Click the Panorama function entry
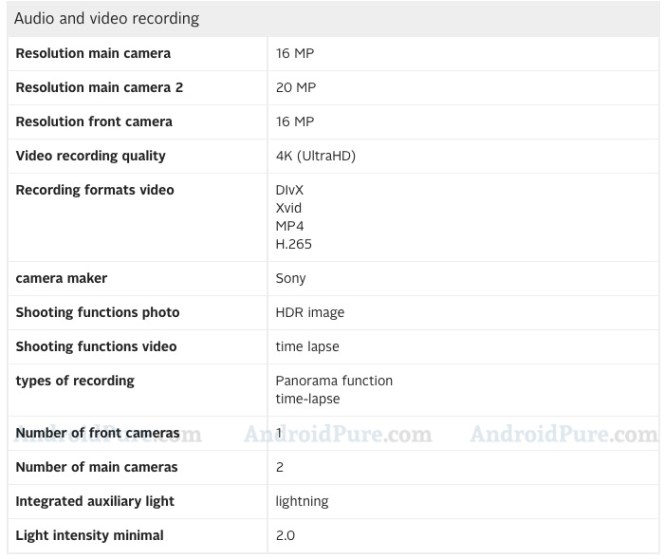The height and width of the screenshot is (559, 664). coord(334,380)
